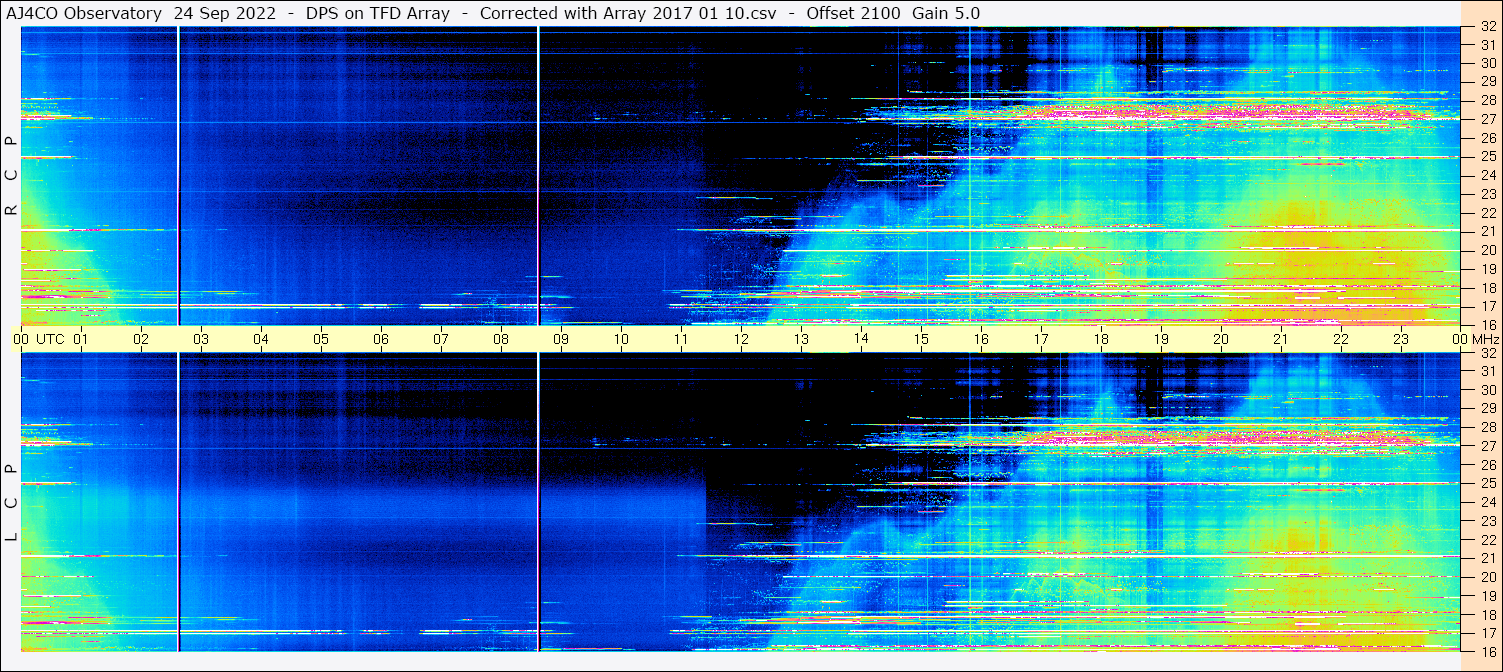The image size is (1503, 672).
Task: Select the 25 MHz tick on the LCP frequency scale
Action: tap(1486, 483)
